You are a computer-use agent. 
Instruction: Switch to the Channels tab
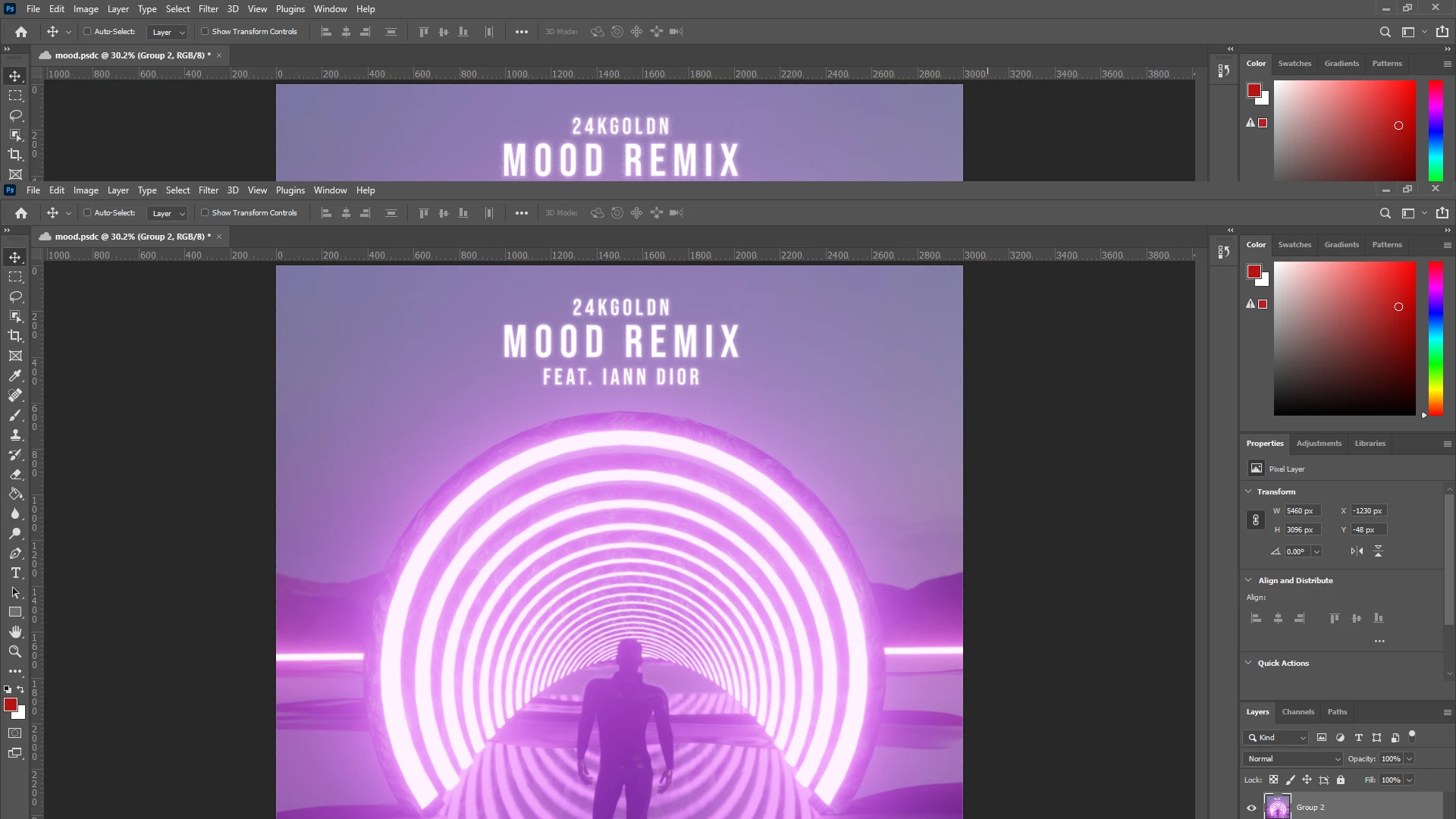coord(1298,712)
